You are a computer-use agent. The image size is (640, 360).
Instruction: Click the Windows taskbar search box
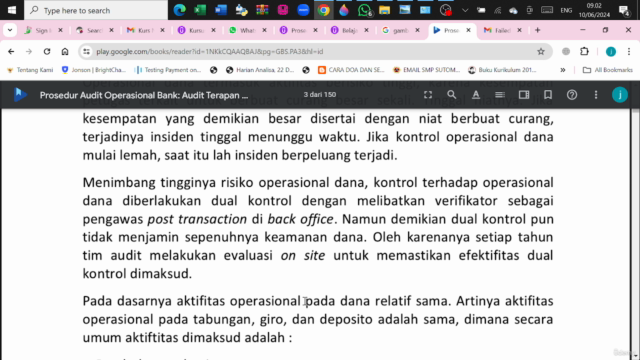[x=96, y=10]
